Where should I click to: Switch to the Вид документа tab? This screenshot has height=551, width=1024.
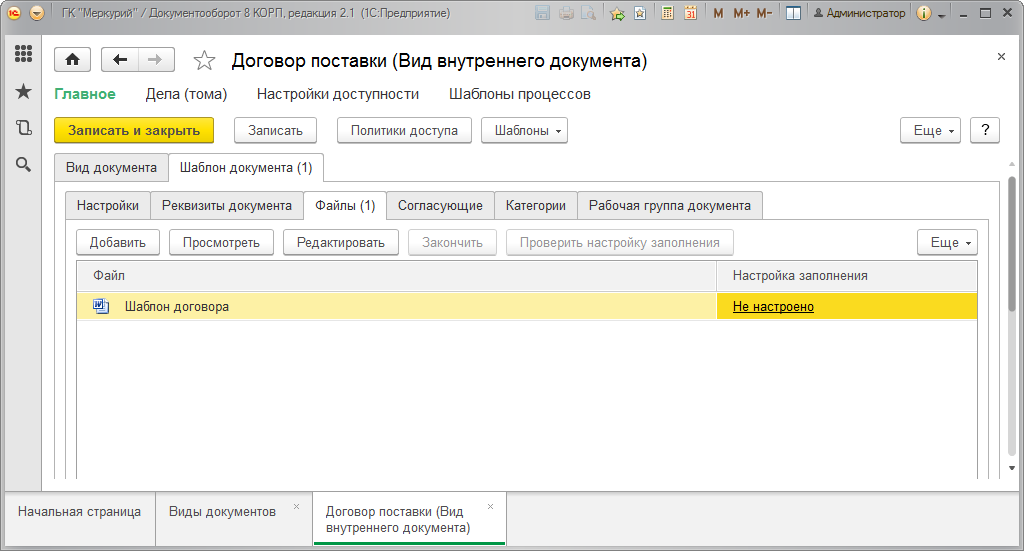[111, 168]
